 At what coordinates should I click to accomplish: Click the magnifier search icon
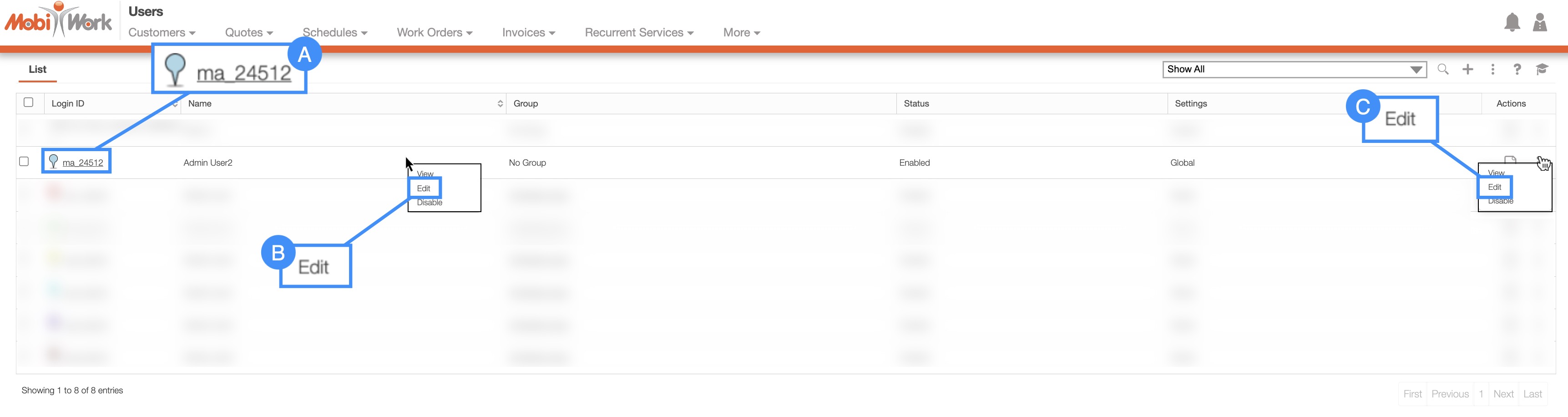(1442, 69)
